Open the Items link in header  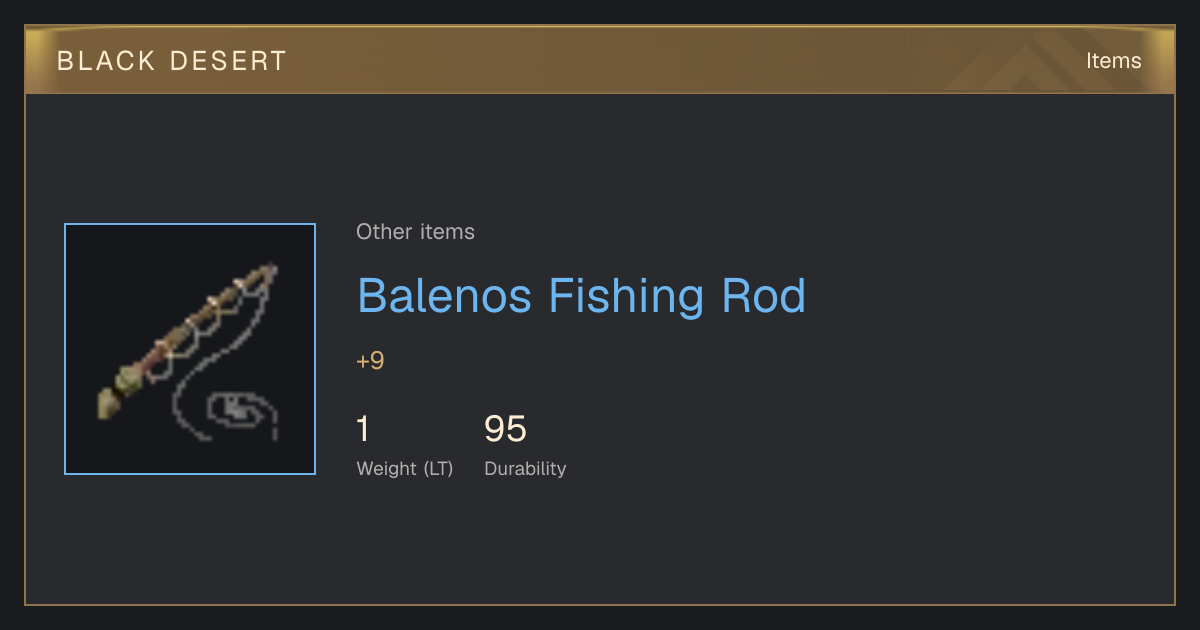click(x=1113, y=61)
